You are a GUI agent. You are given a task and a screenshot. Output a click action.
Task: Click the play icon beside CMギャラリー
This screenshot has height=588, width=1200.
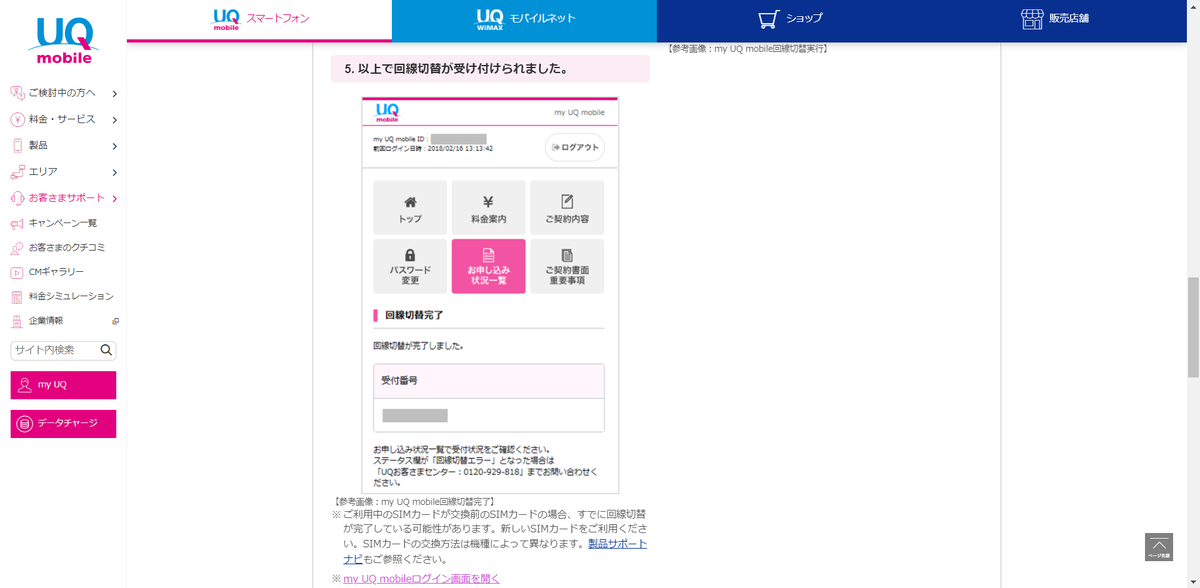click(x=17, y=272)
